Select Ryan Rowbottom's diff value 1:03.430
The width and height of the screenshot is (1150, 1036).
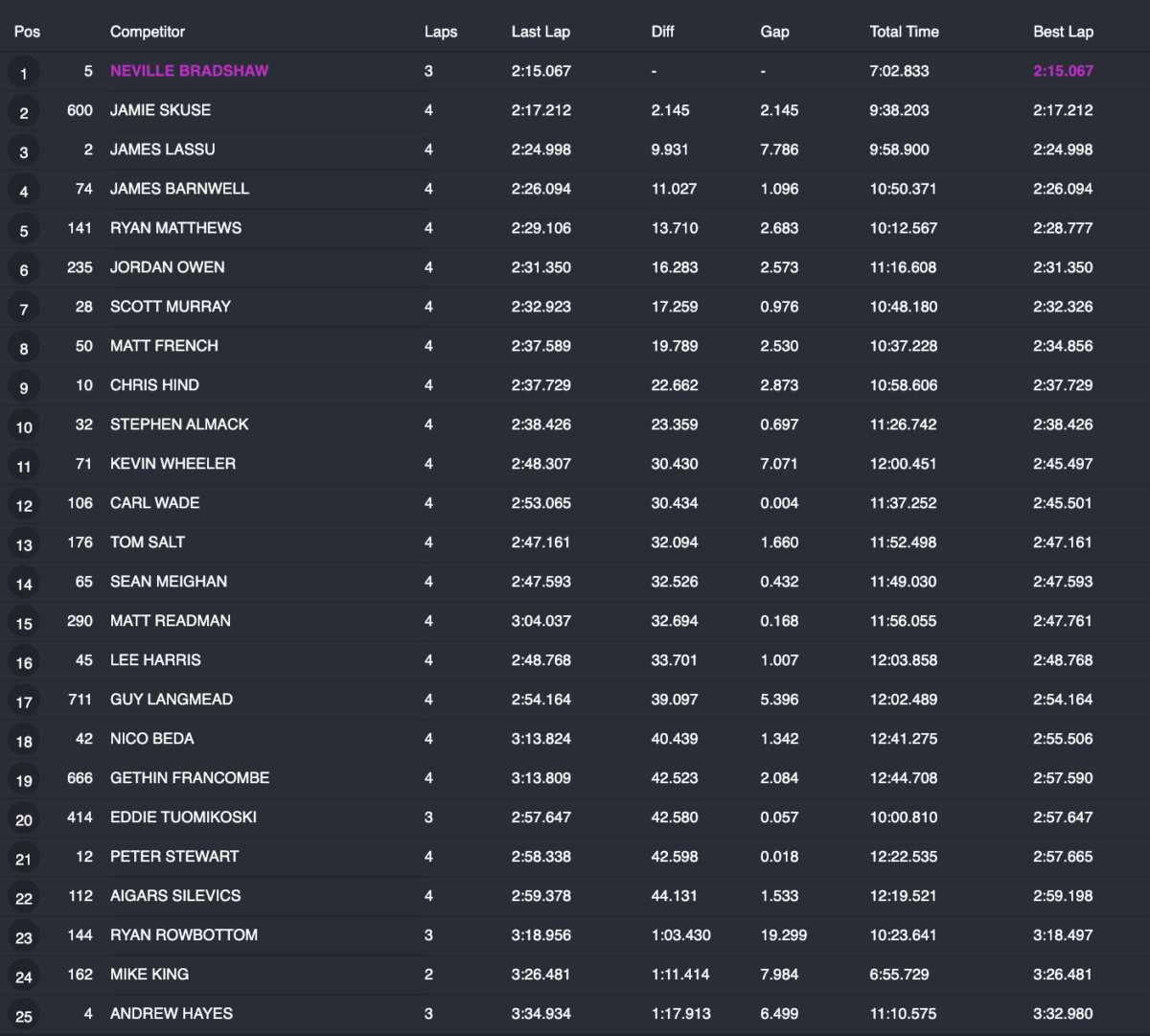[680, 935]
